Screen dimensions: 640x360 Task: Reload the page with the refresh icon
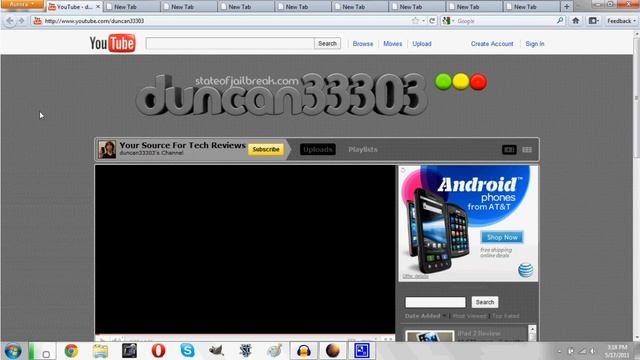(432, 21)
